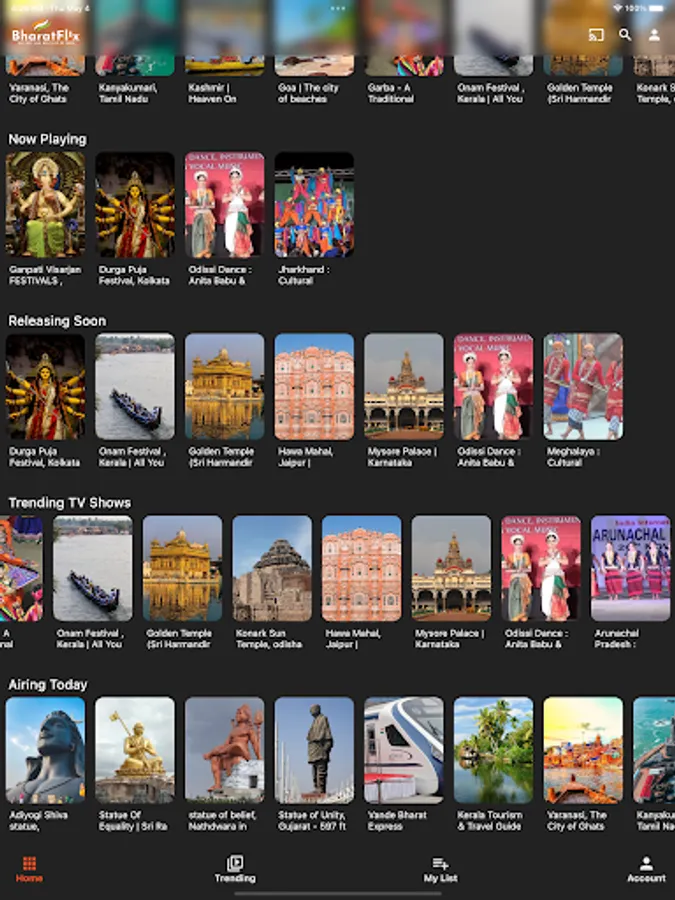The image size is (675, 900).
Task: Open Konark Sun Temple in Trending TV Shows
Action: (271, 568)
